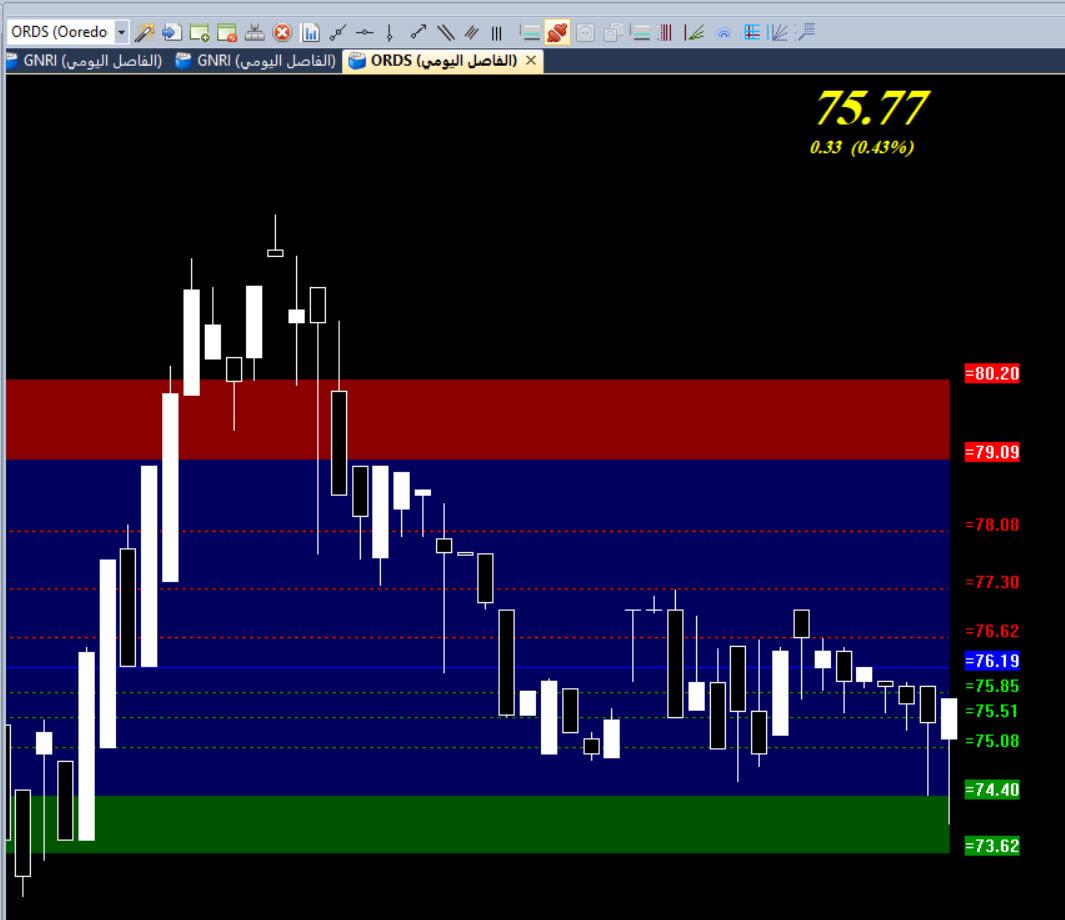Click the yellow 75.77 last price

click(872, 109)
